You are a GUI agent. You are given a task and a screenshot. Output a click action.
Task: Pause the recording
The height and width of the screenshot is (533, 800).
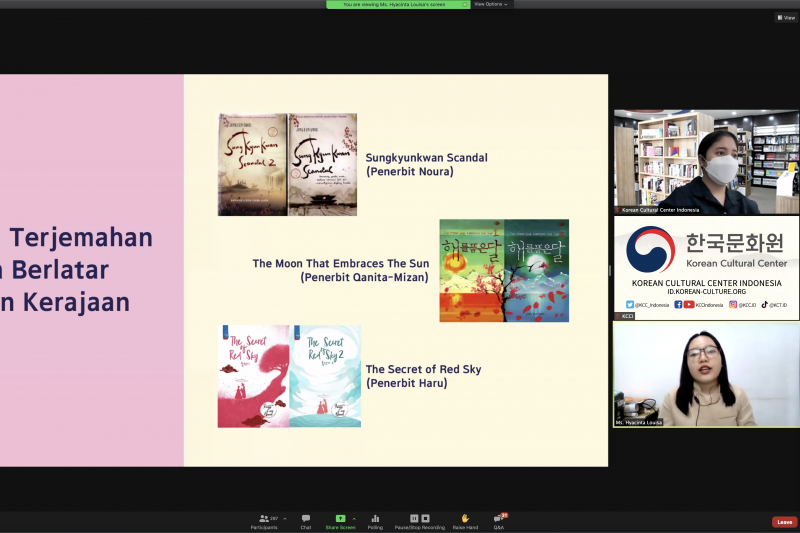tap(414, 518)
